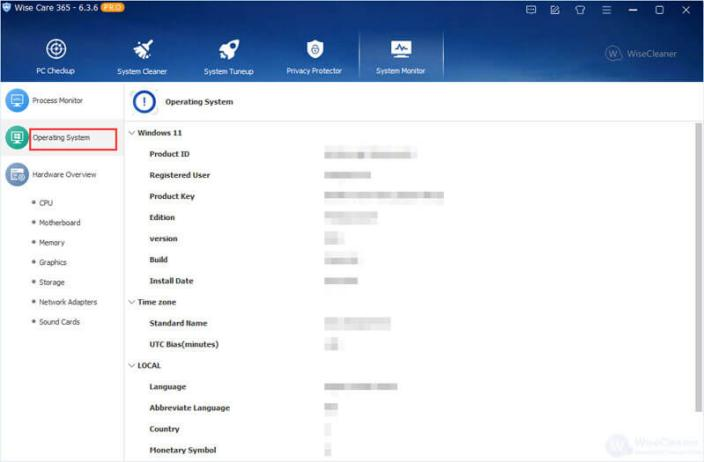The height and width of the screenshot is (462, 704).
Task: Open the Sound Cards hardware item
Action: pos(59,322)
